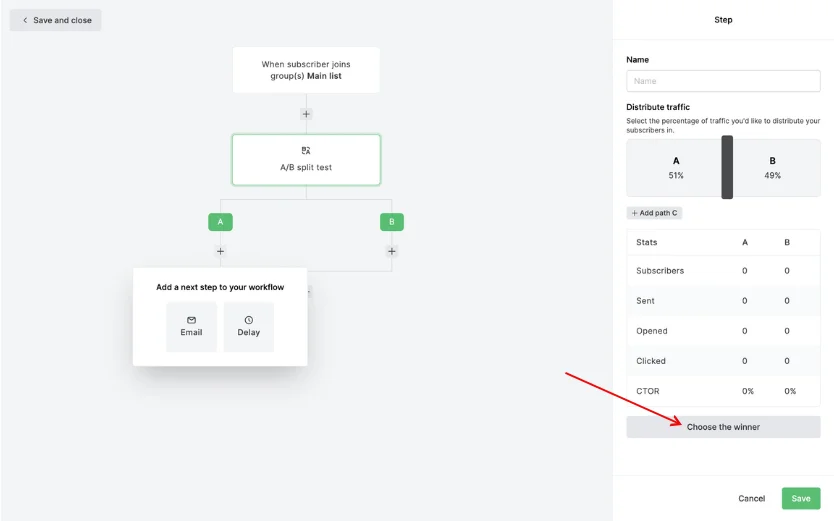834x521 pixels.
Task: Click the plus icon under path B
Action: coord(392,251)
